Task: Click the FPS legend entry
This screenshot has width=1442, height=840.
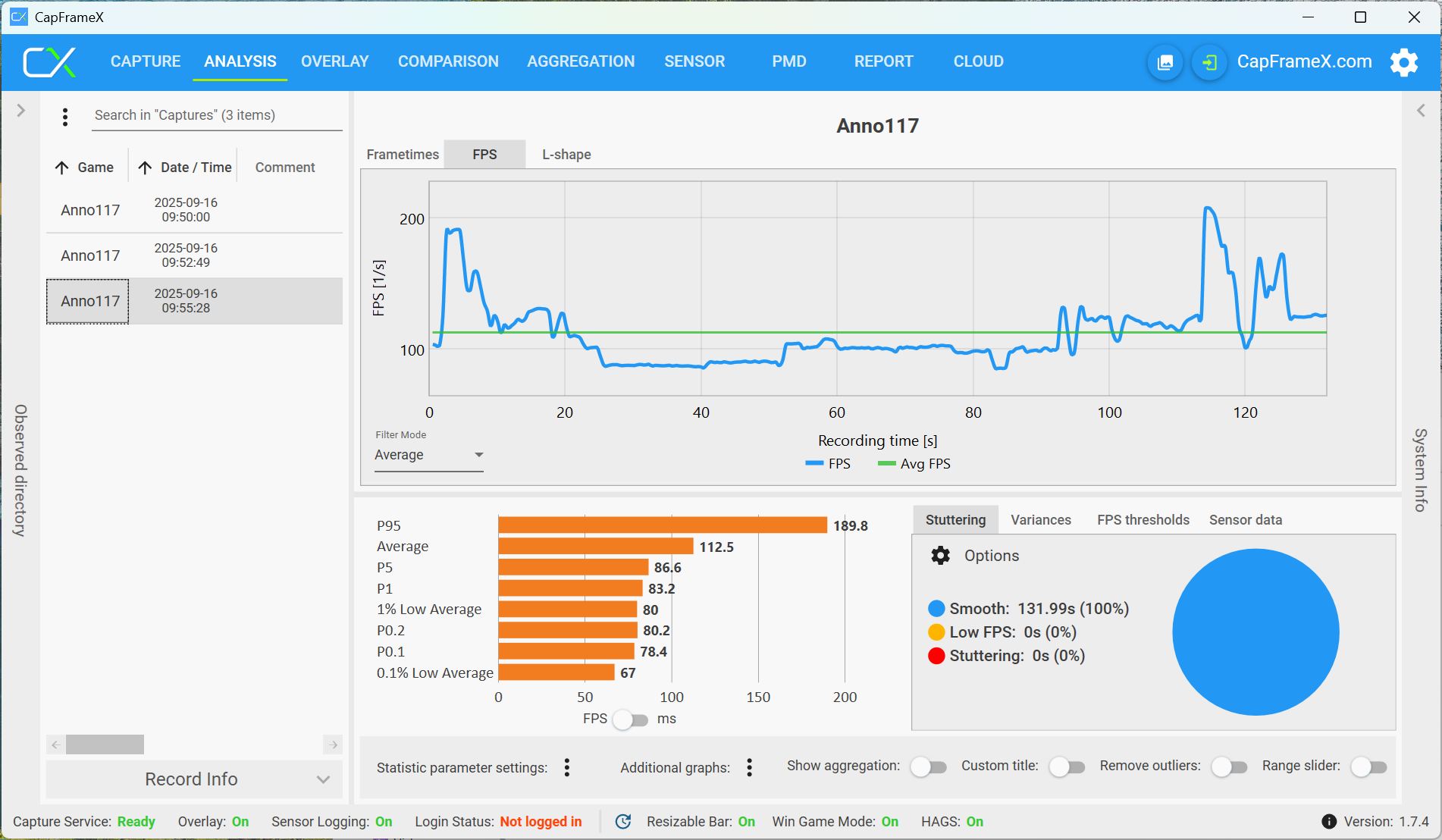Action: tap(828, 464)
